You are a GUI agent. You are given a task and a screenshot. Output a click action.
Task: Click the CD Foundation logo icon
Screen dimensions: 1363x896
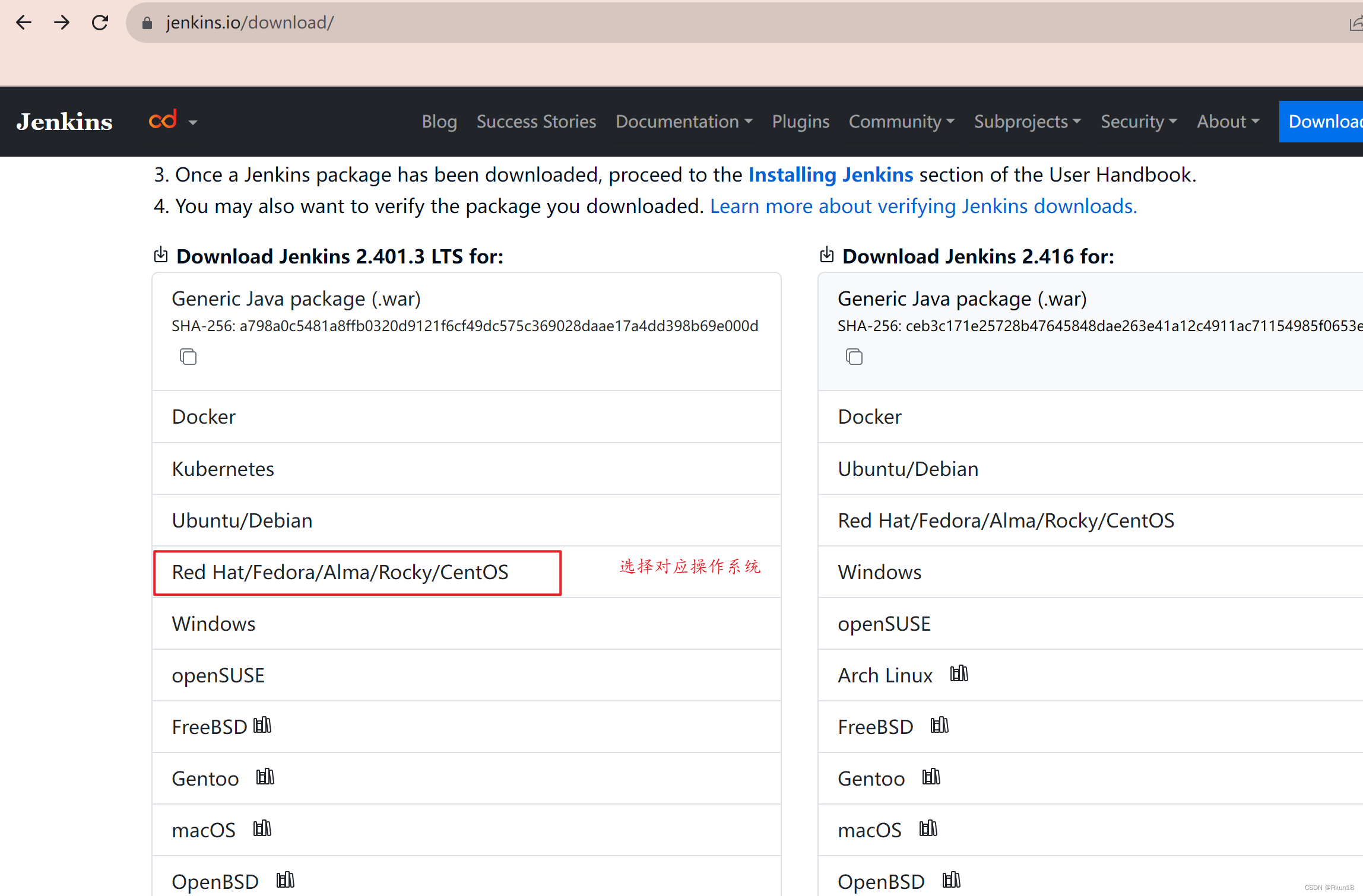pyautogui.click(x=163, y=119)
